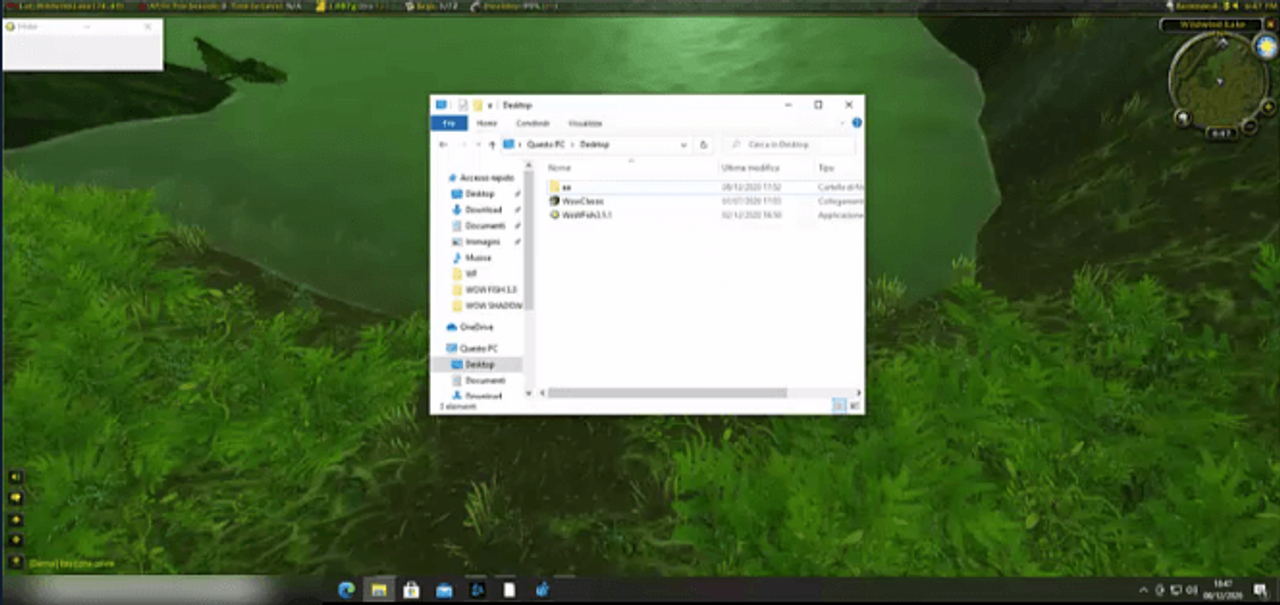
Task: Click the Explorer help question-mark icon
Action: point(857,123)
